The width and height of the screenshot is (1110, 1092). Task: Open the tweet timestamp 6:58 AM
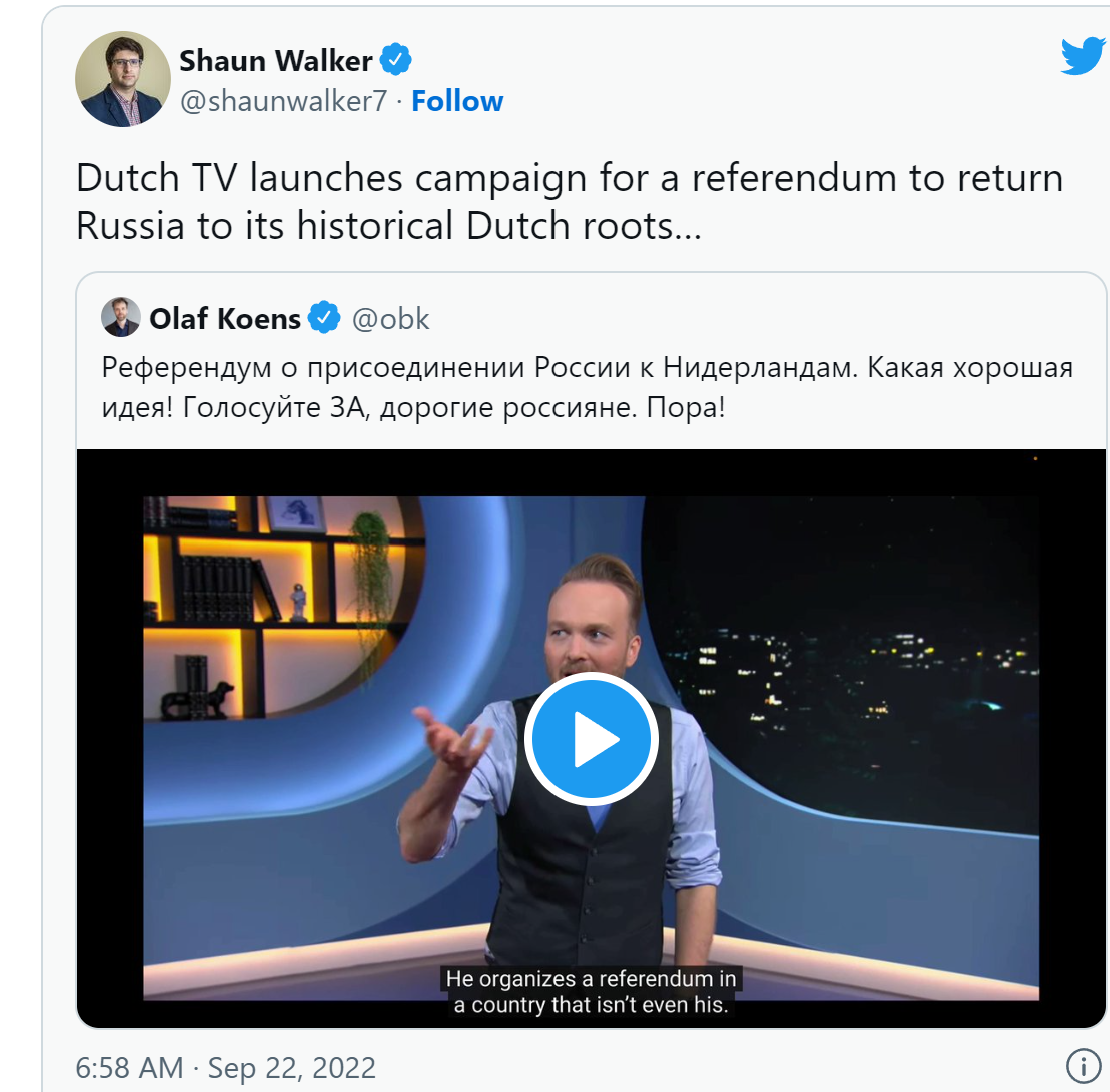(x=130, y=1068)
